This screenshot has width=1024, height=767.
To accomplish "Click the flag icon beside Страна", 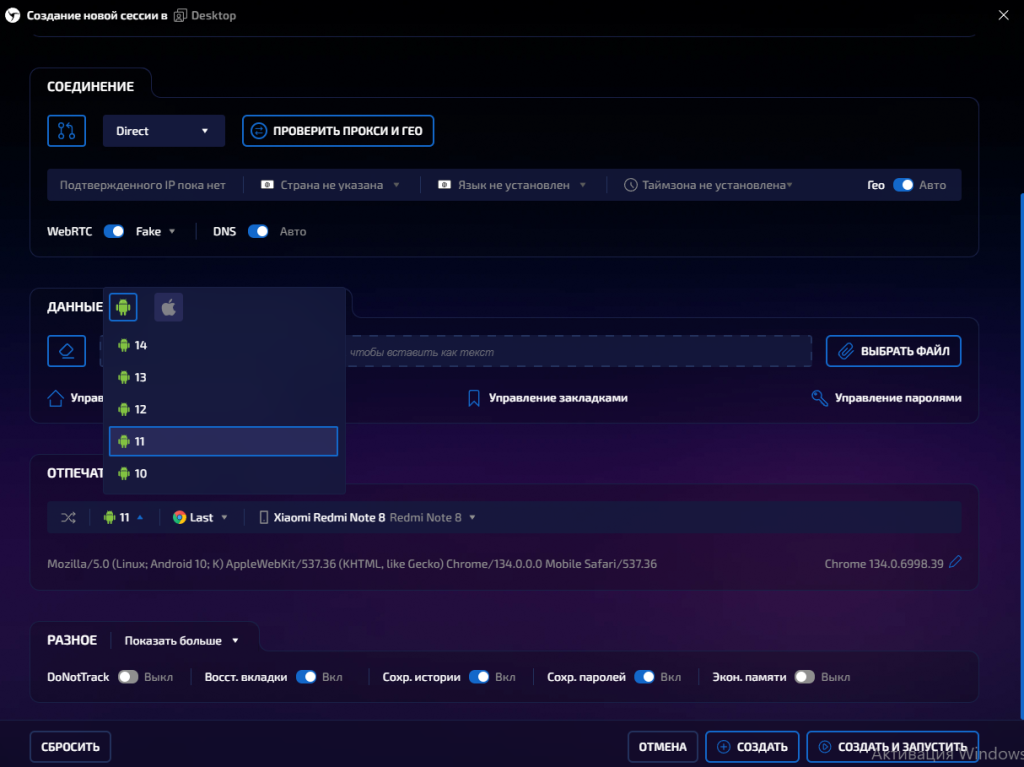I will [x=267, y=185].
